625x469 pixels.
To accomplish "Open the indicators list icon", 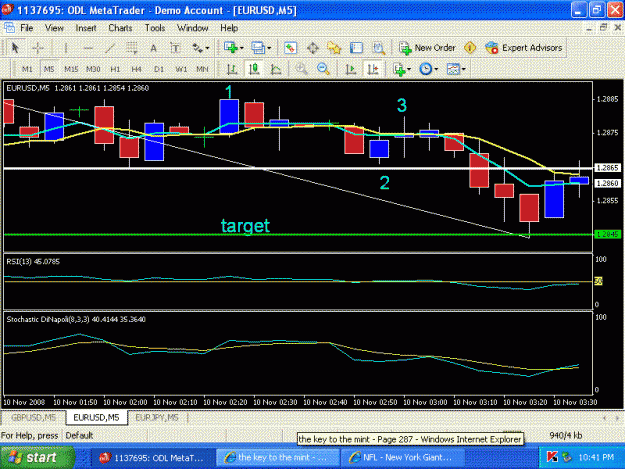I will tap(399, 69).
